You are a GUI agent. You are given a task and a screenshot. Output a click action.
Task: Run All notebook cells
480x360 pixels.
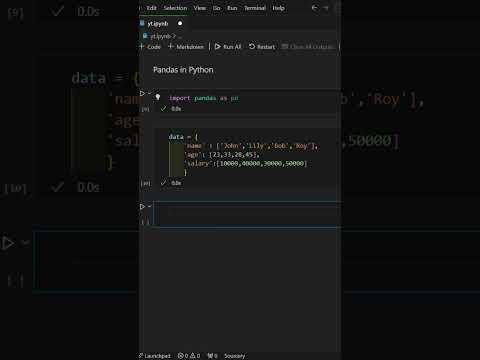click(228, 47)
